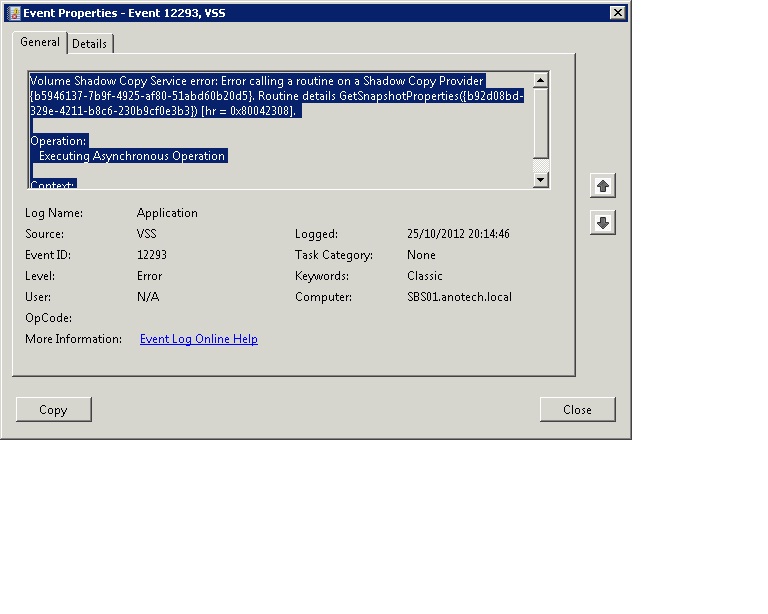
Task: Click the Log Name value 'Application'
Action: (x=167, y=213)
